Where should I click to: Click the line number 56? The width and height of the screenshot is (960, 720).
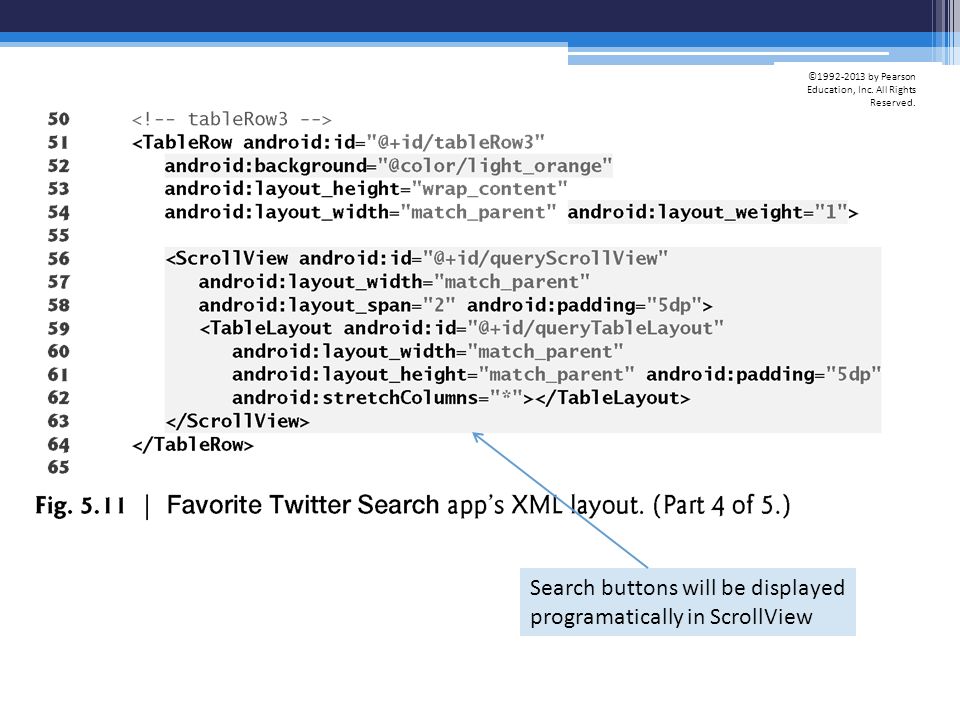point(59,258)
